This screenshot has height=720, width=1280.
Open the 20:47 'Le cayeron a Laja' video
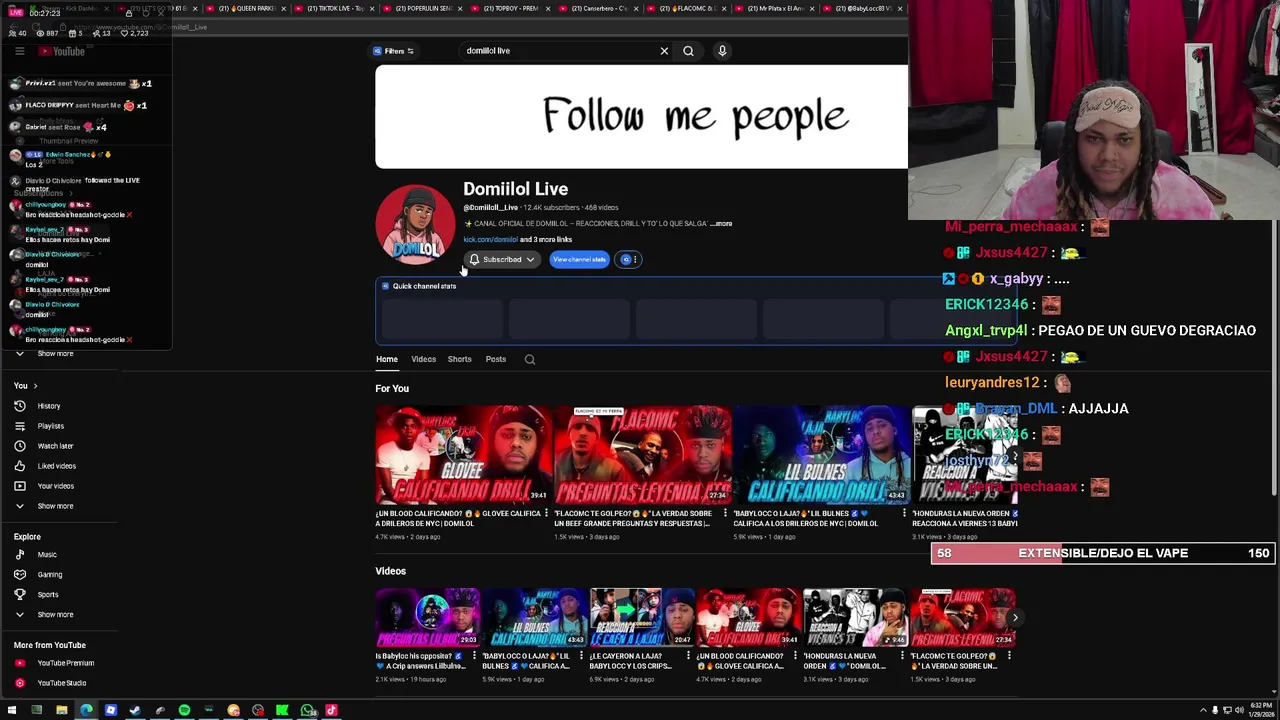[642, 618]
